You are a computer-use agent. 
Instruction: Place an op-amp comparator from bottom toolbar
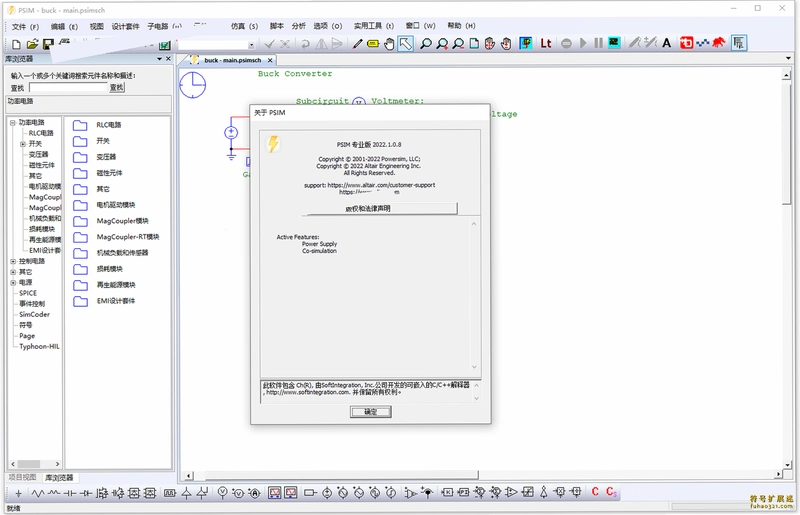pyautogui.click(x=511, y=492)
